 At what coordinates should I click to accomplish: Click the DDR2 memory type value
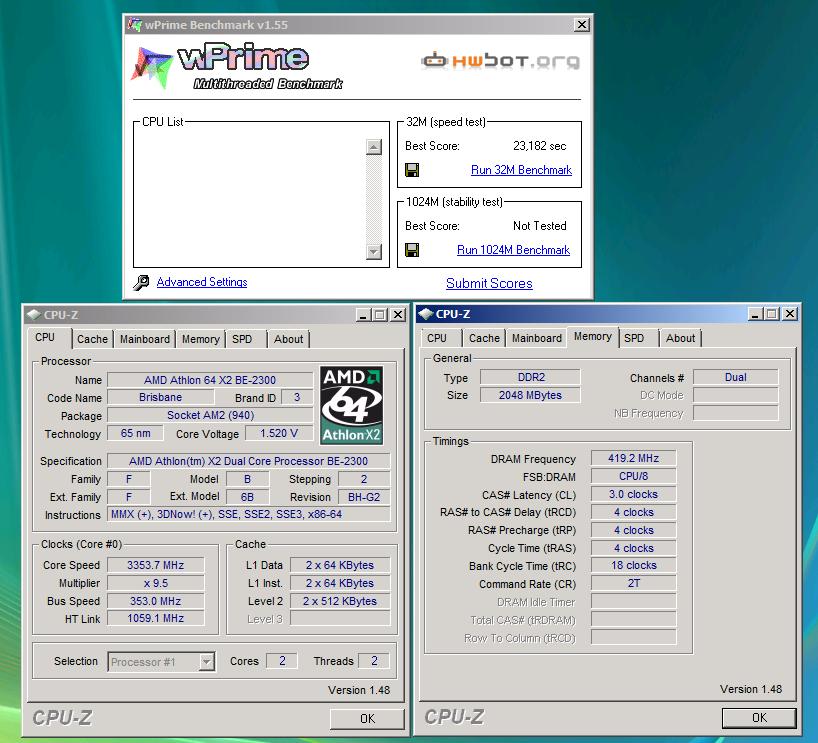(x=531, y=377)
